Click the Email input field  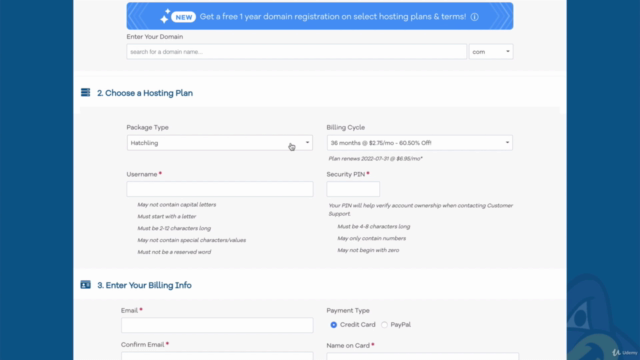point(217,325)
